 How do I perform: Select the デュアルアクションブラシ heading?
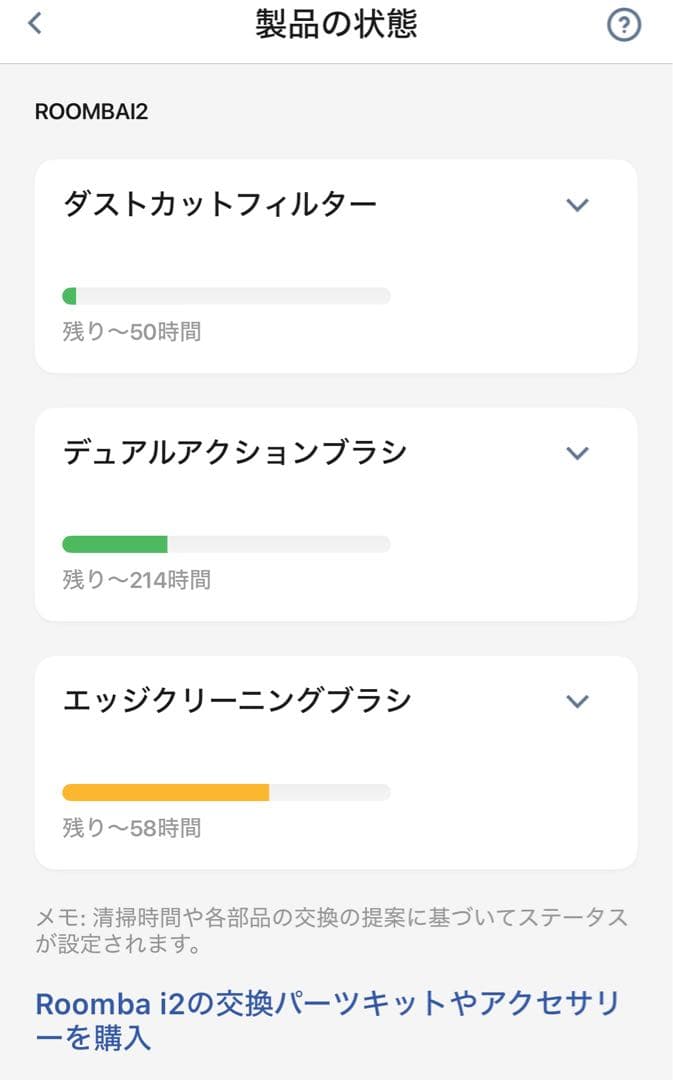point(235,453)
